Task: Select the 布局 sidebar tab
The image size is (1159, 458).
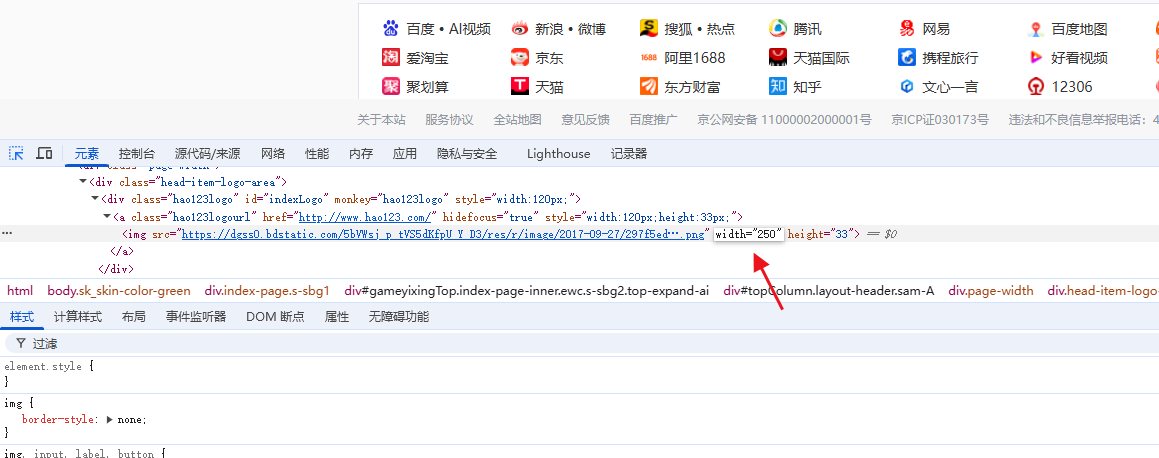Action: (x=134, y=317)
